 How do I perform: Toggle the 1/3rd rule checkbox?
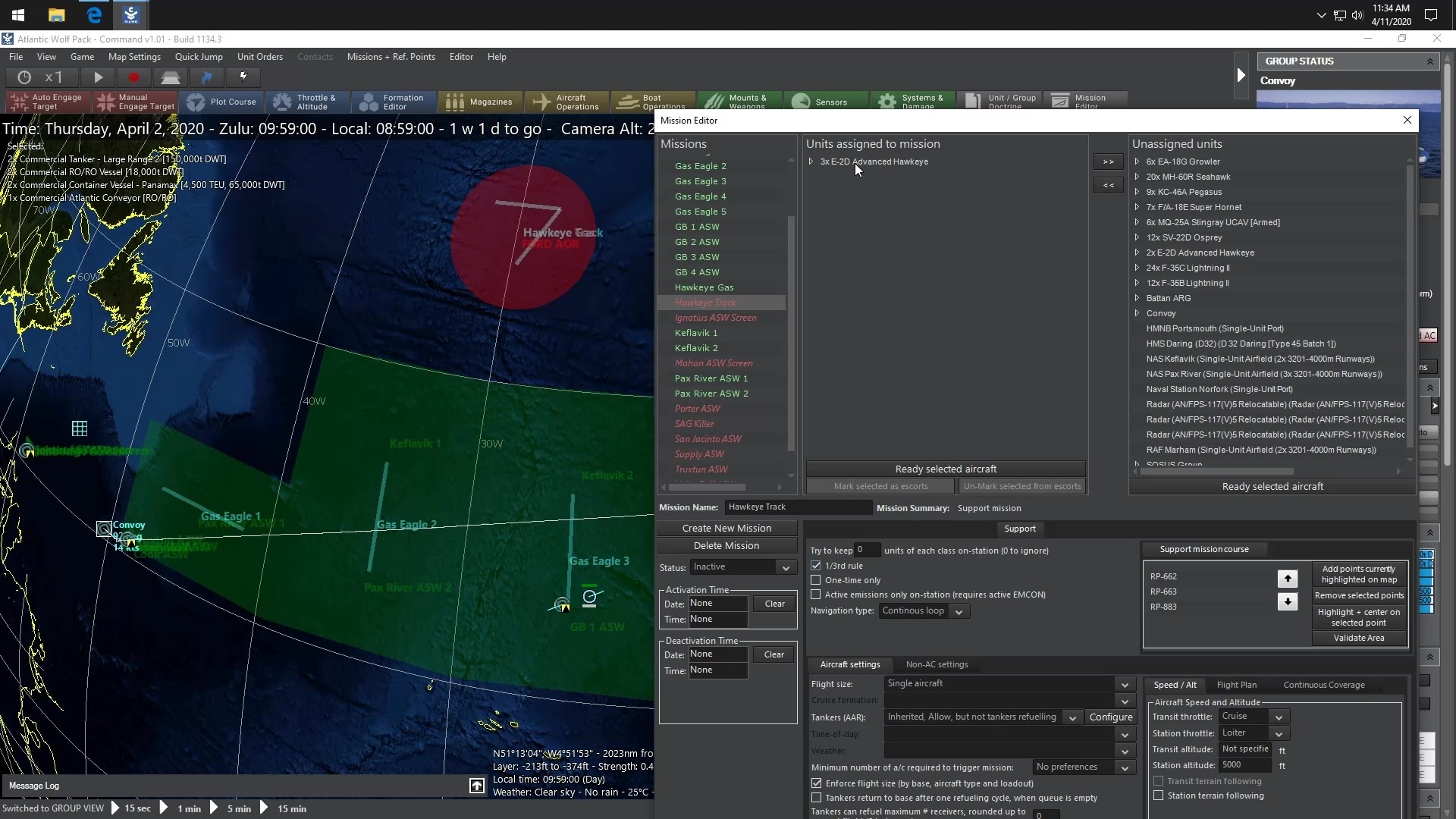pyautogui.click(x=816, y=566)
